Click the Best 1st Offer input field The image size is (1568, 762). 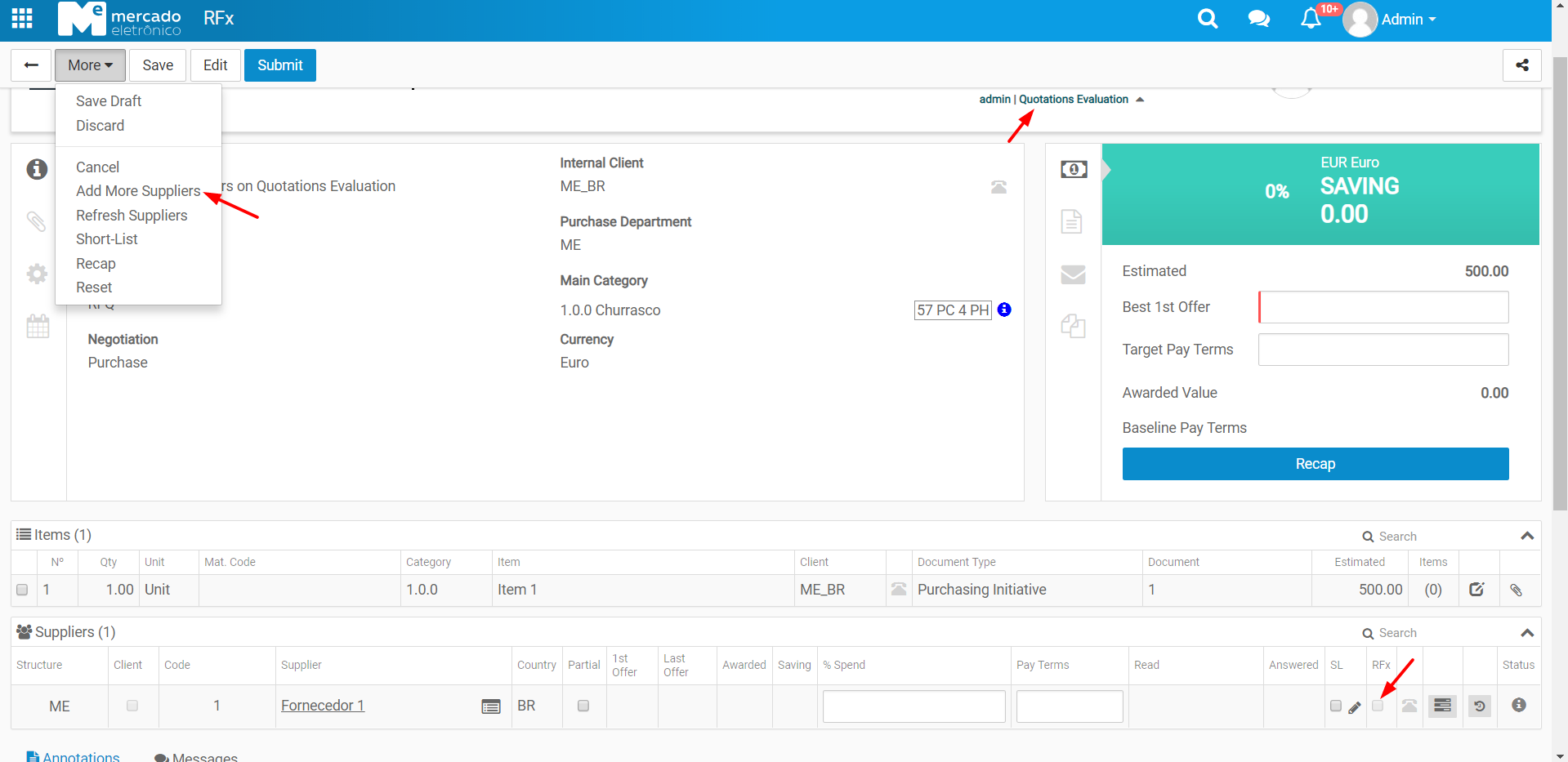1383,307
